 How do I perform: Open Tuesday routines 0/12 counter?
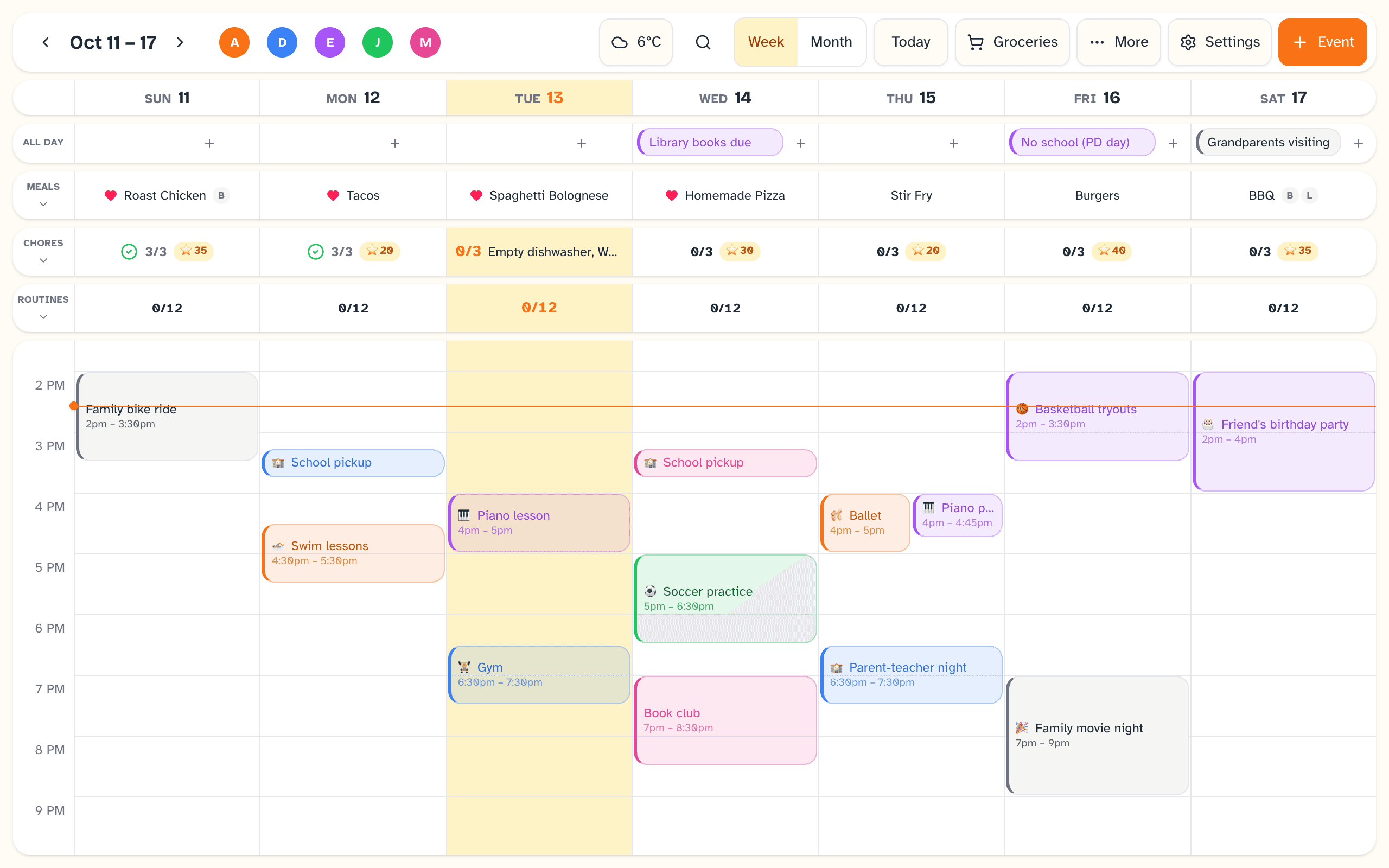[539, 308]
